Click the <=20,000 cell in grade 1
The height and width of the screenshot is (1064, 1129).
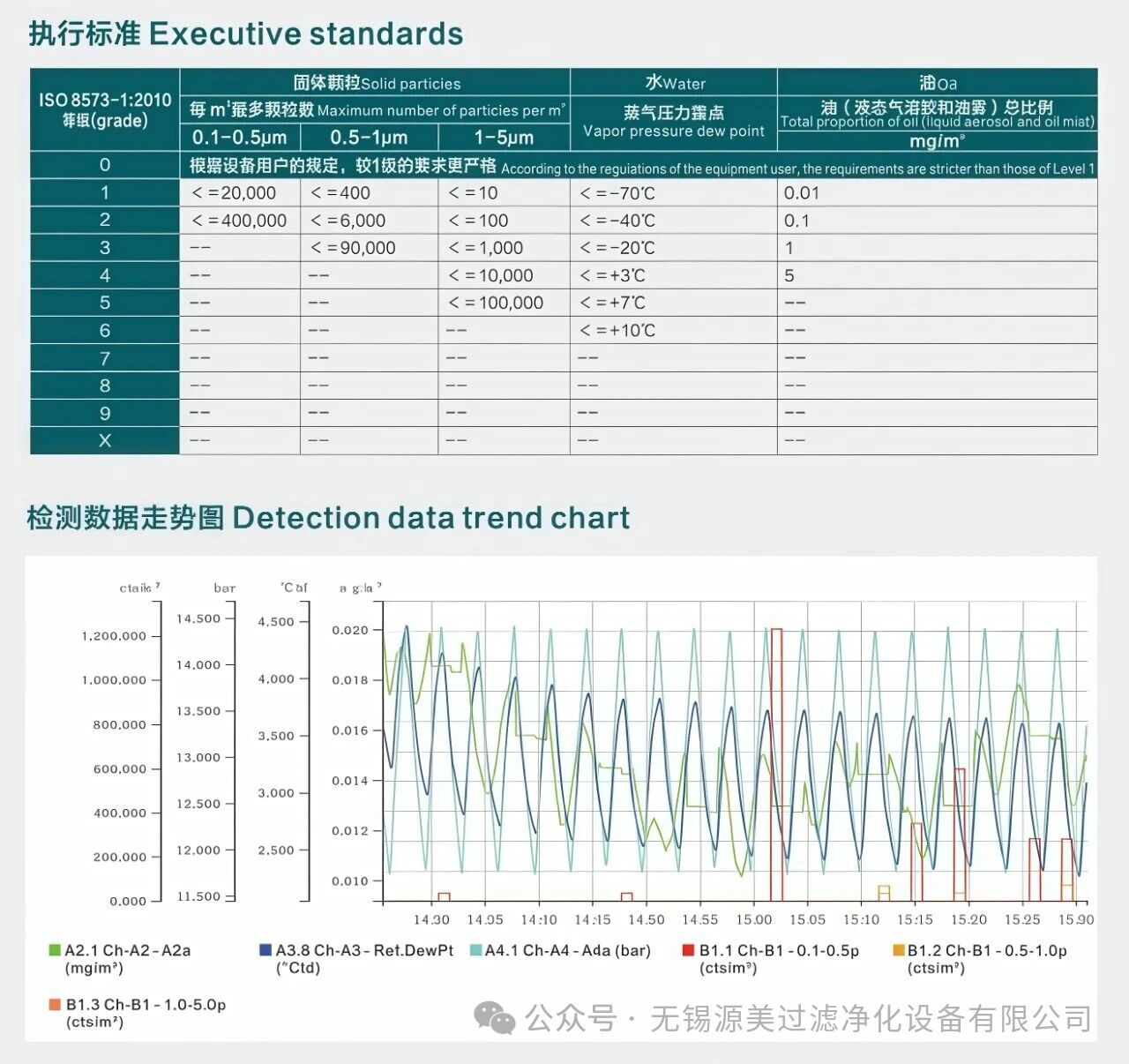click(x=235, y=193)
